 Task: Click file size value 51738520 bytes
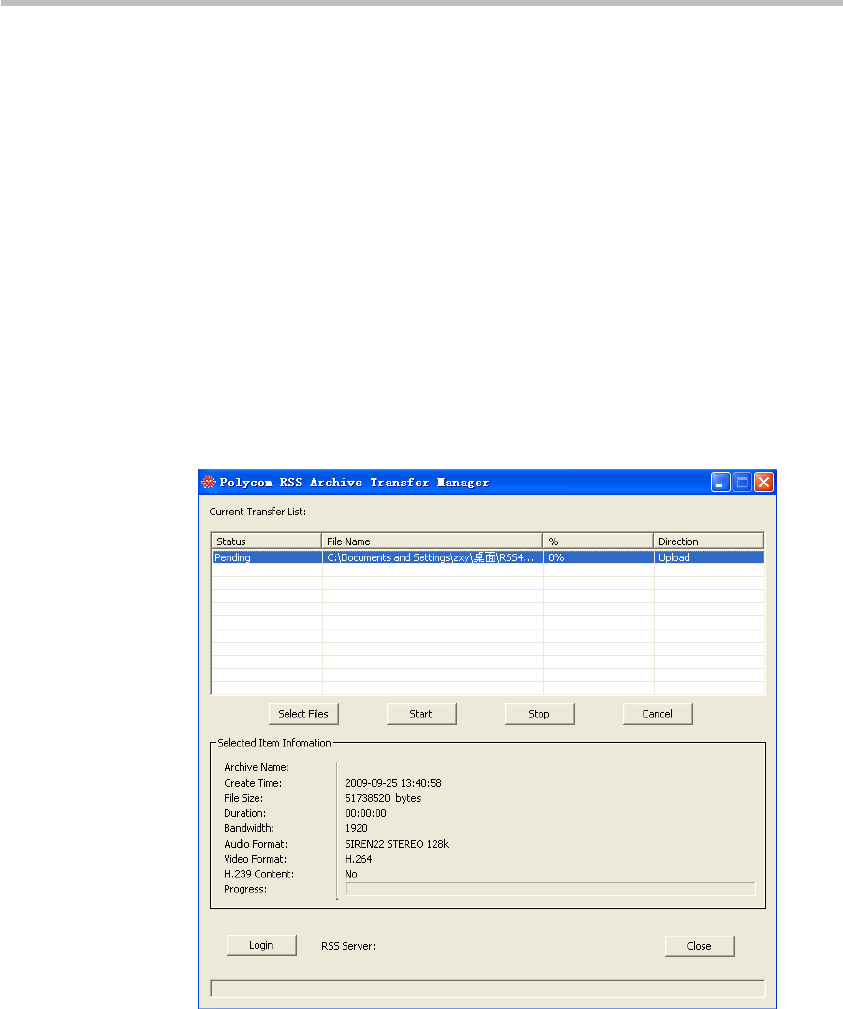click(x=383, y=798)
